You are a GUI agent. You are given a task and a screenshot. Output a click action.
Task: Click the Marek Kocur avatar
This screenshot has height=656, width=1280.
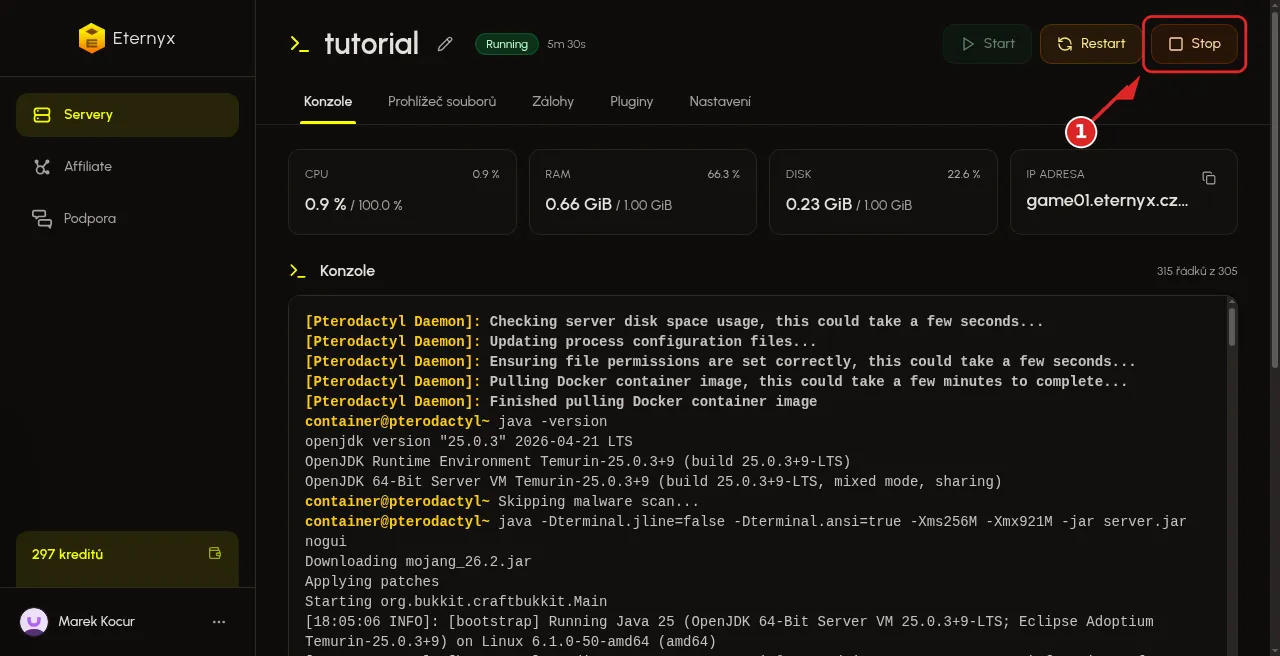tap(34, 622)
